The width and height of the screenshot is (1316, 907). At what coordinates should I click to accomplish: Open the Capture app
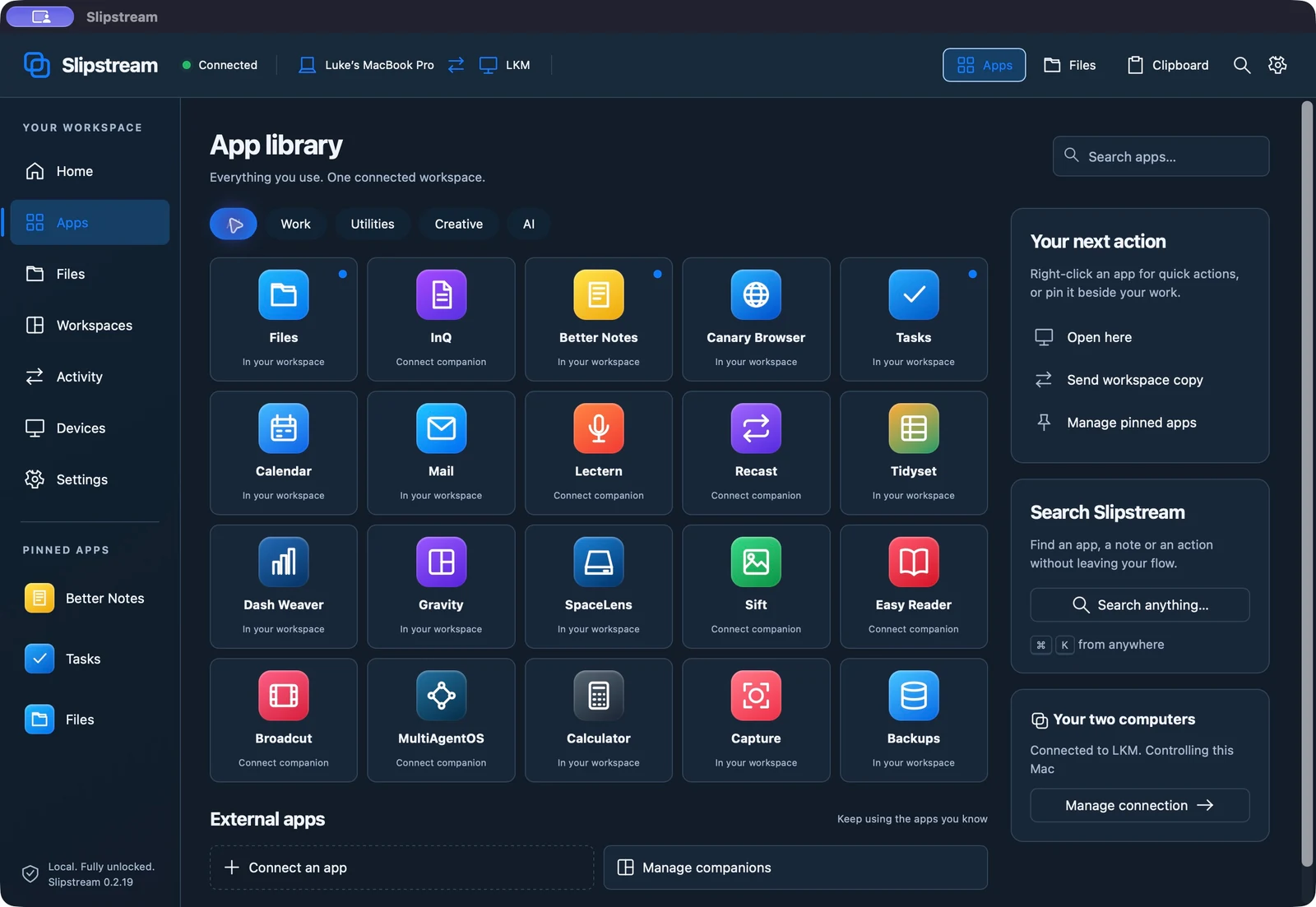756,720
